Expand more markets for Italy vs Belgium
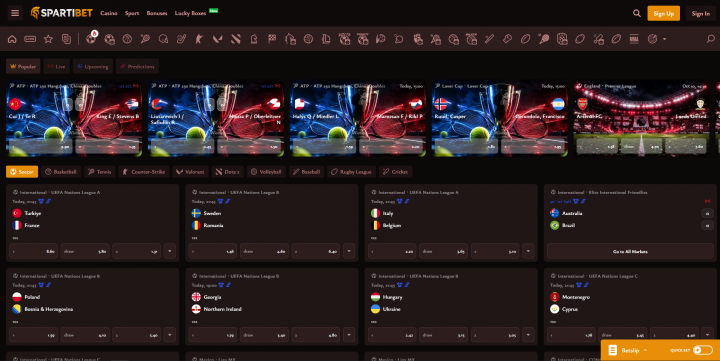The width and height of the screenshot is (720, 361). point(529,251)
